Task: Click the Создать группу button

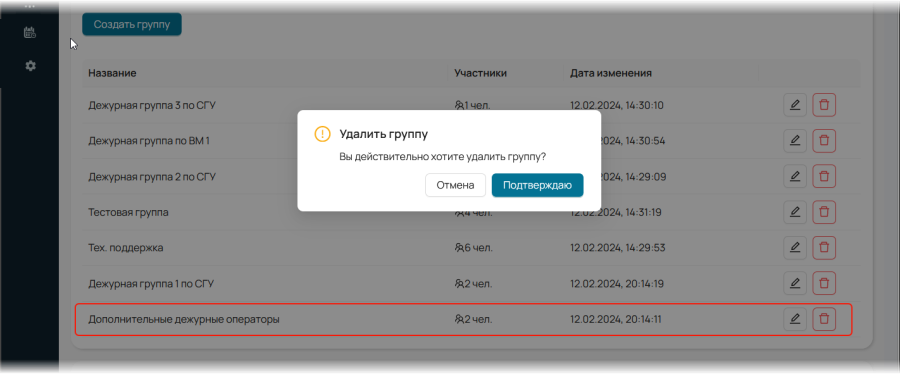Action: 132,25
